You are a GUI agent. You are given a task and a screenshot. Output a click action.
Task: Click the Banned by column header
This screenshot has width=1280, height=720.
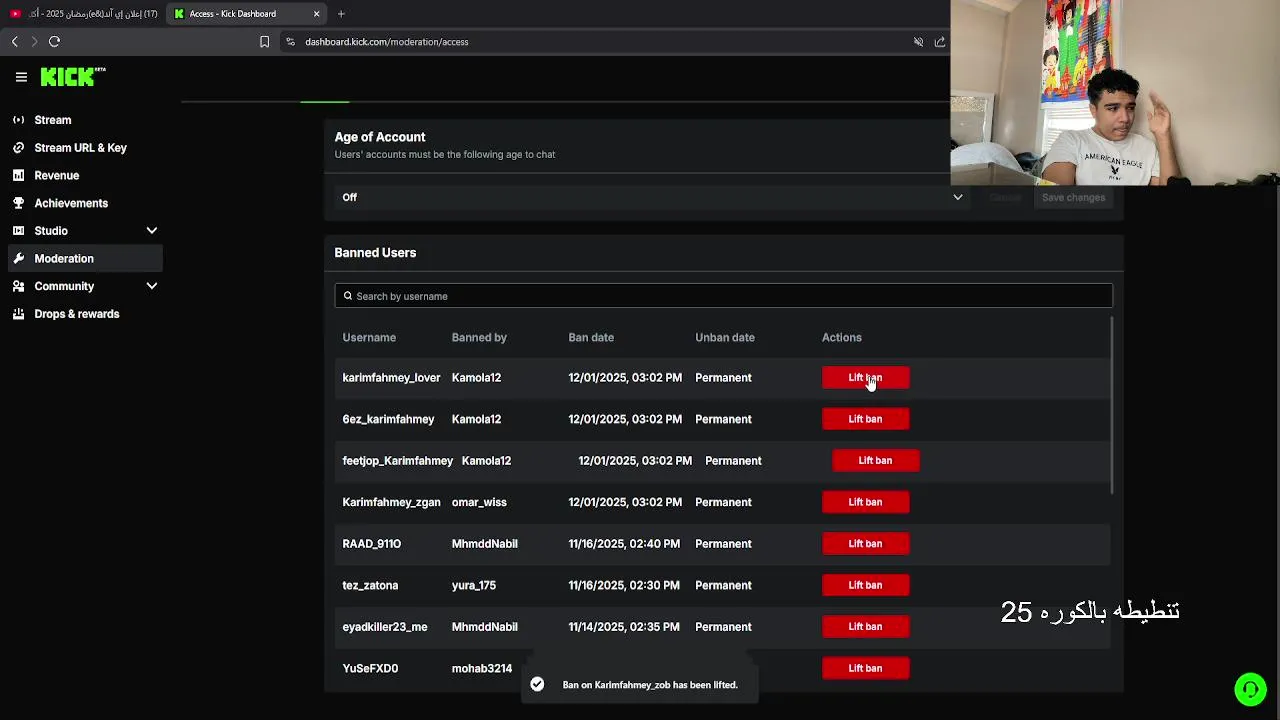tap(479, 338)
